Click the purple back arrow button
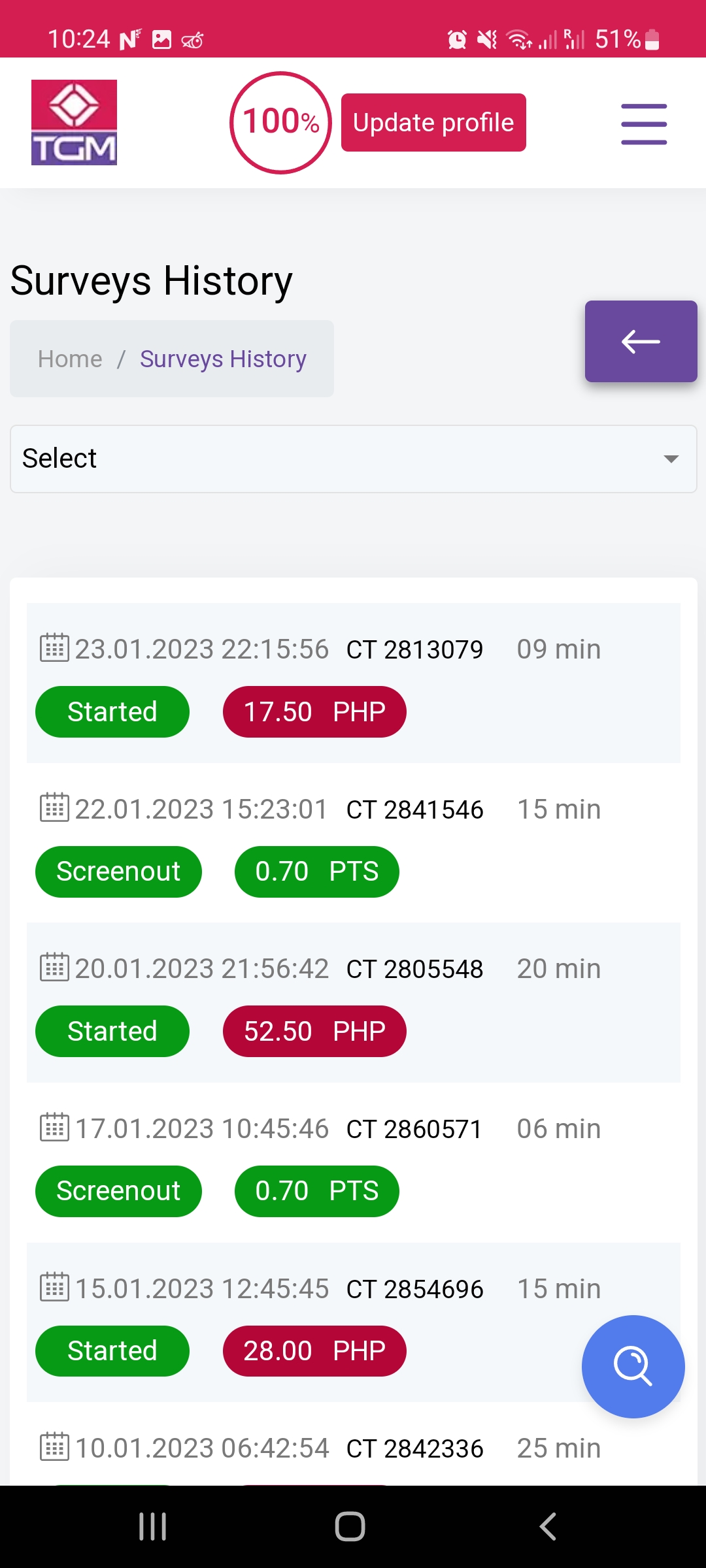This screenshot has width=706, height=1568. (x=641, y=341)
